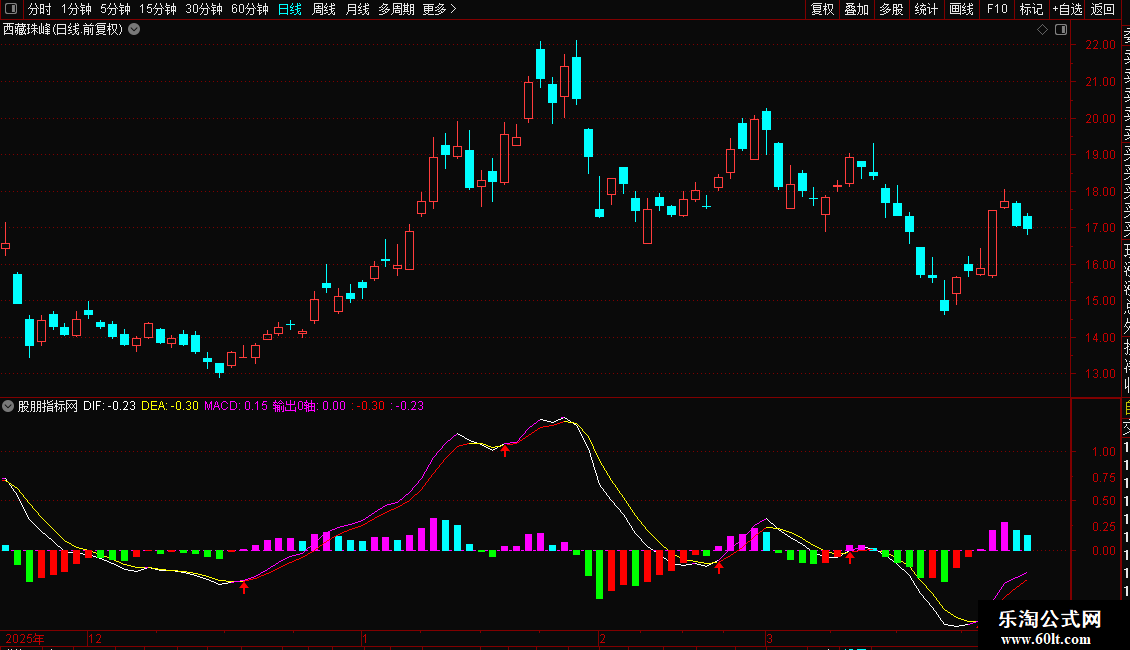The width and height of the screenshot is (1130, 650).
Task: Click 返回 to go back
Action: [1103, 9]
